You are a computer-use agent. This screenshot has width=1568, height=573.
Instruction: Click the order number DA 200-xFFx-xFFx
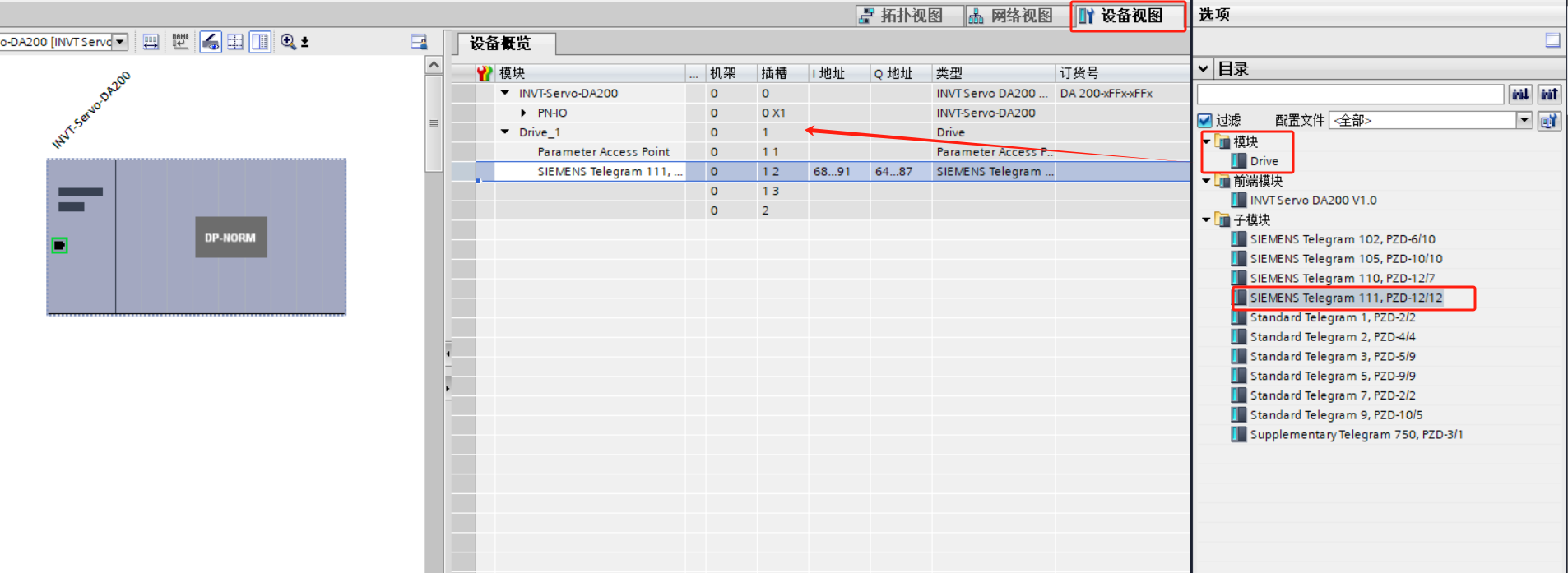pos(1106,93)
